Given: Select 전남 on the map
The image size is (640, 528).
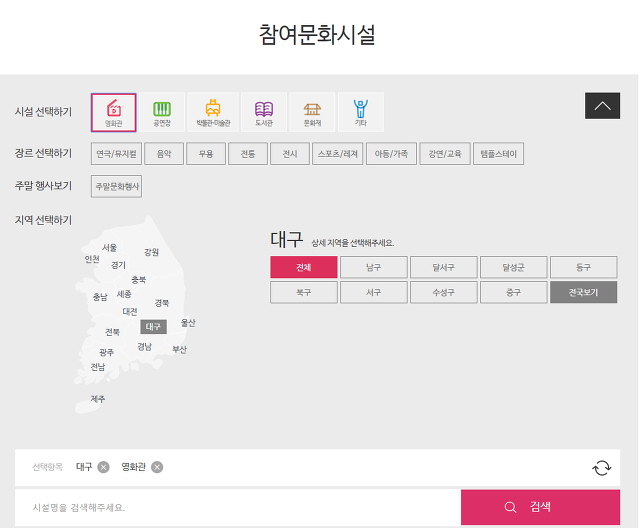Looking at the screenshot, I should pos(98,367).
